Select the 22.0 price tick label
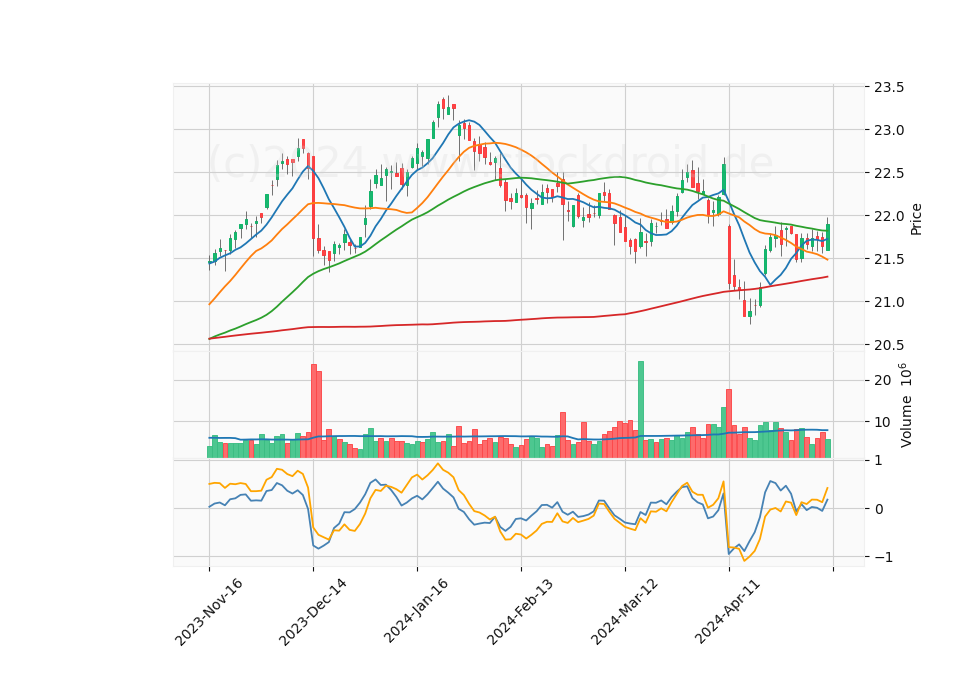960x690 pixels. click(x=888, y=216)
